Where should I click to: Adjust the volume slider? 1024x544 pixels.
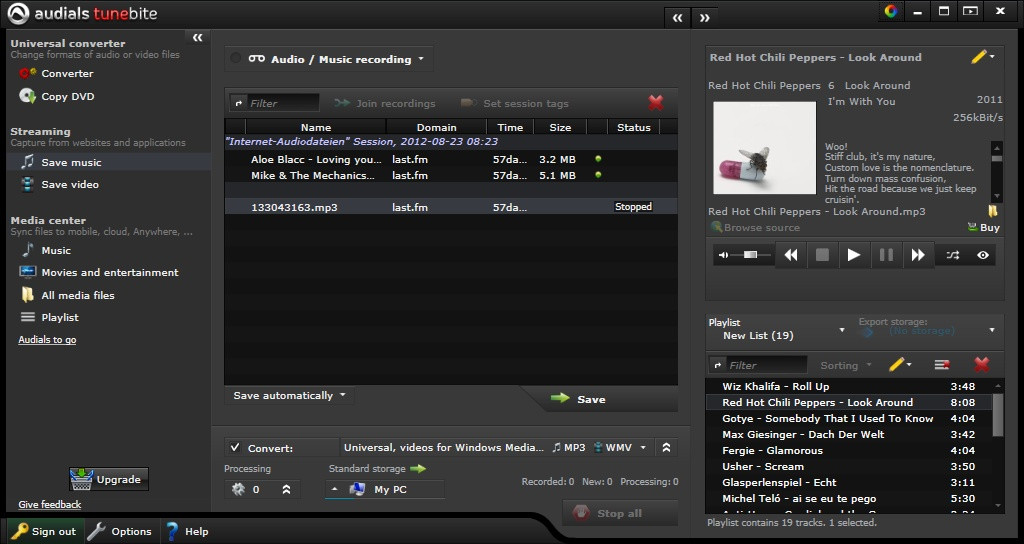[750, 255]
